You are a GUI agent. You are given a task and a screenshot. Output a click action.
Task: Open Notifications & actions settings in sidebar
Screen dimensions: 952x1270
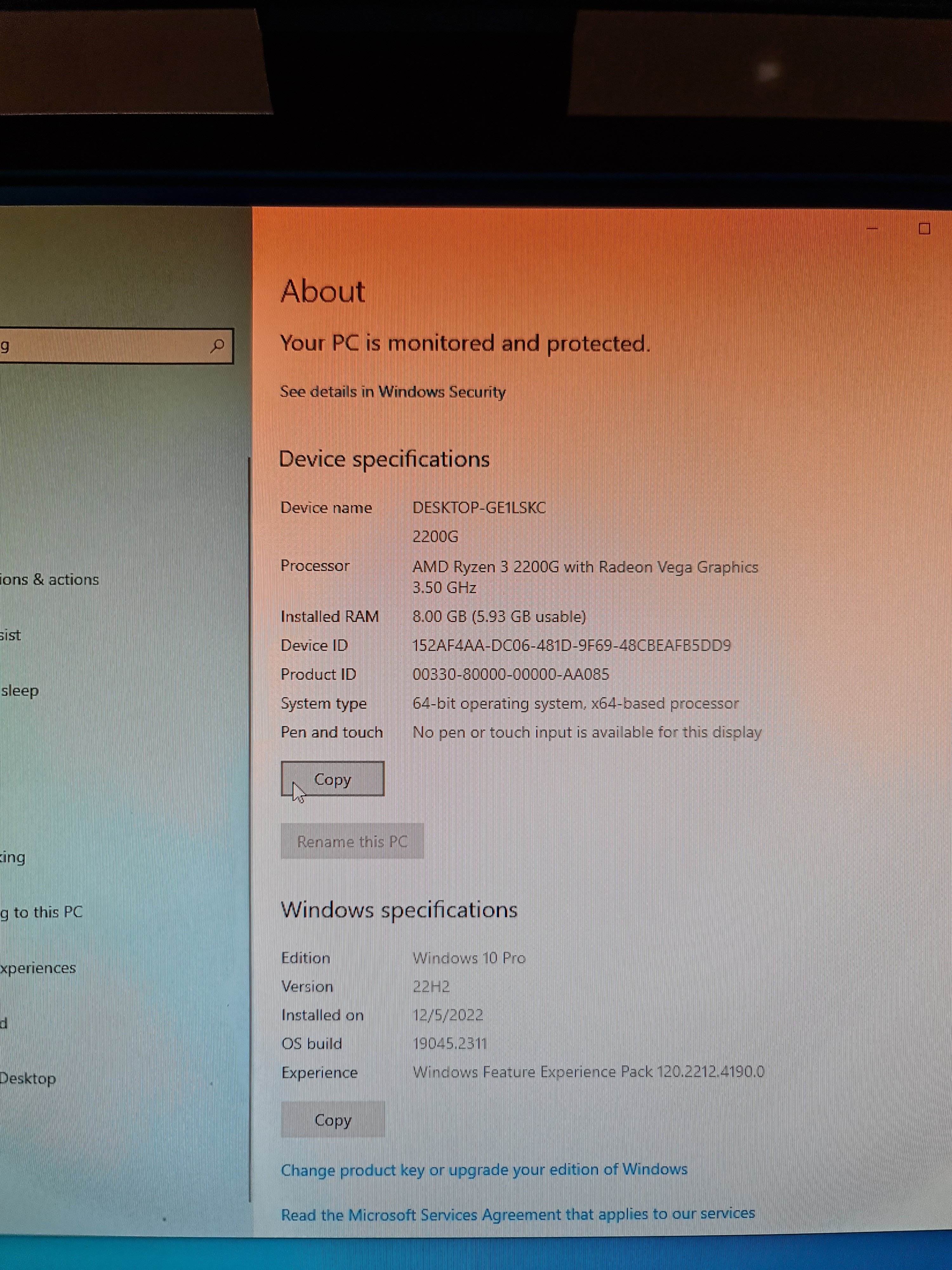click(x=50, y=579)
